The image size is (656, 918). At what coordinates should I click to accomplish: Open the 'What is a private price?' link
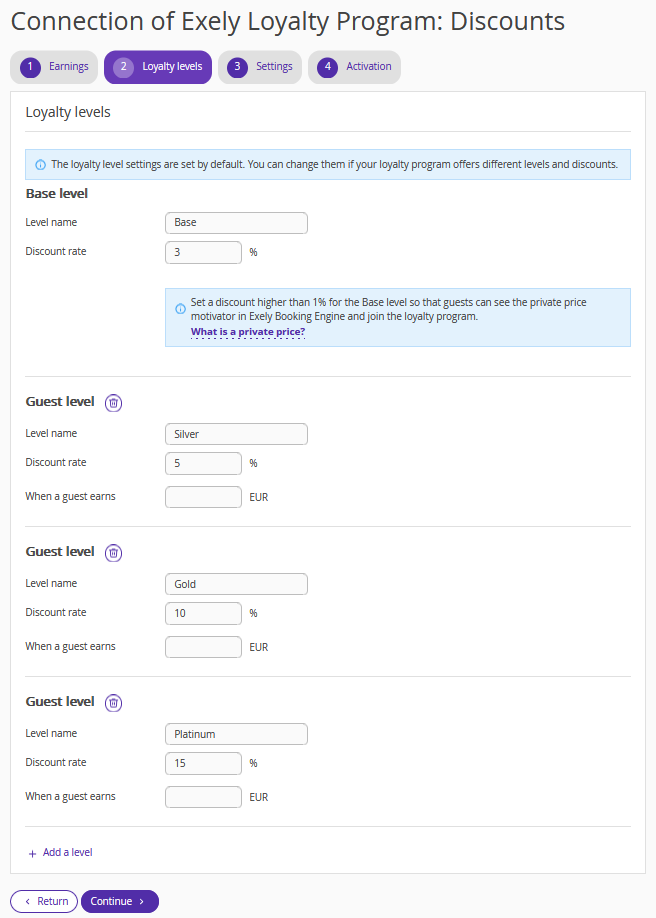coord(248,332)
